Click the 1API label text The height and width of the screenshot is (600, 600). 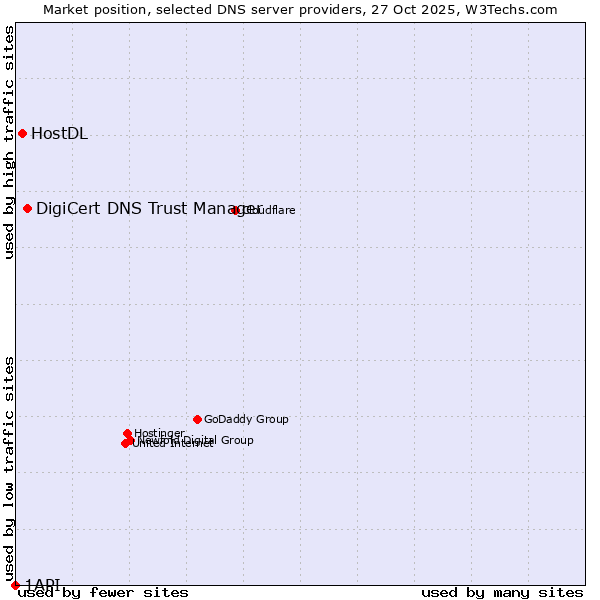[43, 584]
